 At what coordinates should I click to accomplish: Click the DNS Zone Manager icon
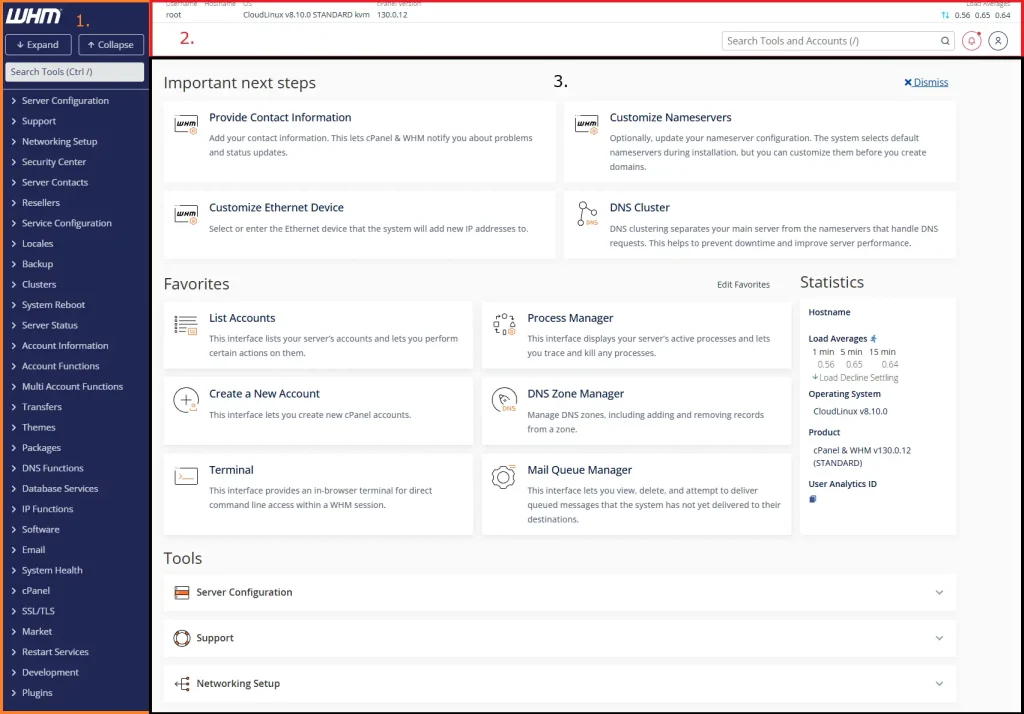click(504, 400)
